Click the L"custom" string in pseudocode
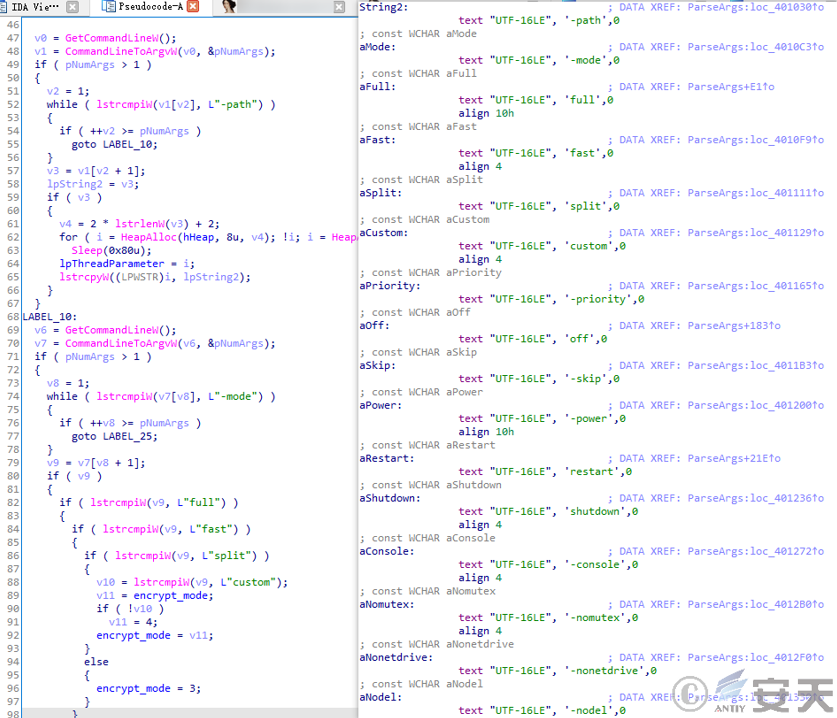 tap(248, 582)
